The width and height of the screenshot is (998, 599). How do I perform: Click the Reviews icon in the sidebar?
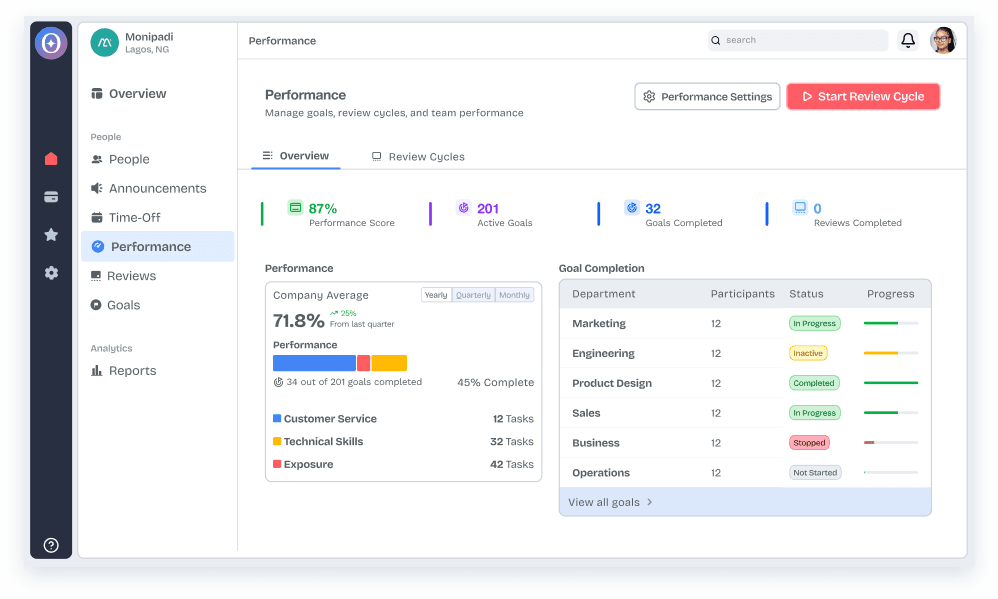click(96, 276)
